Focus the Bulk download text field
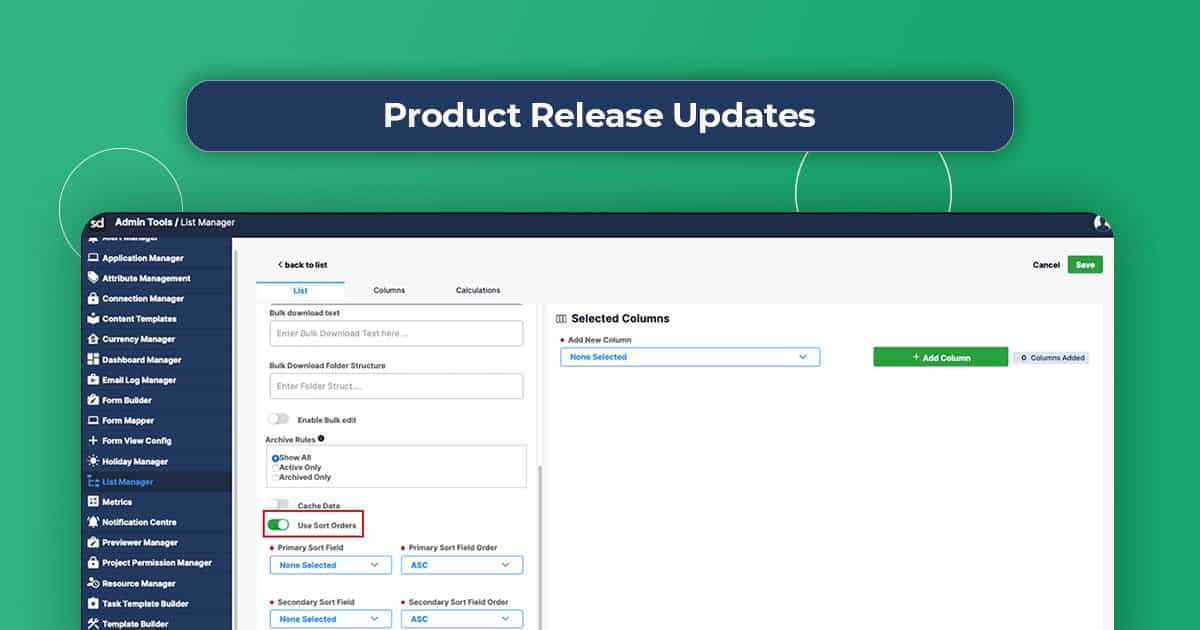This screenshot has height=630, width=1200. (x=396, y=333)
